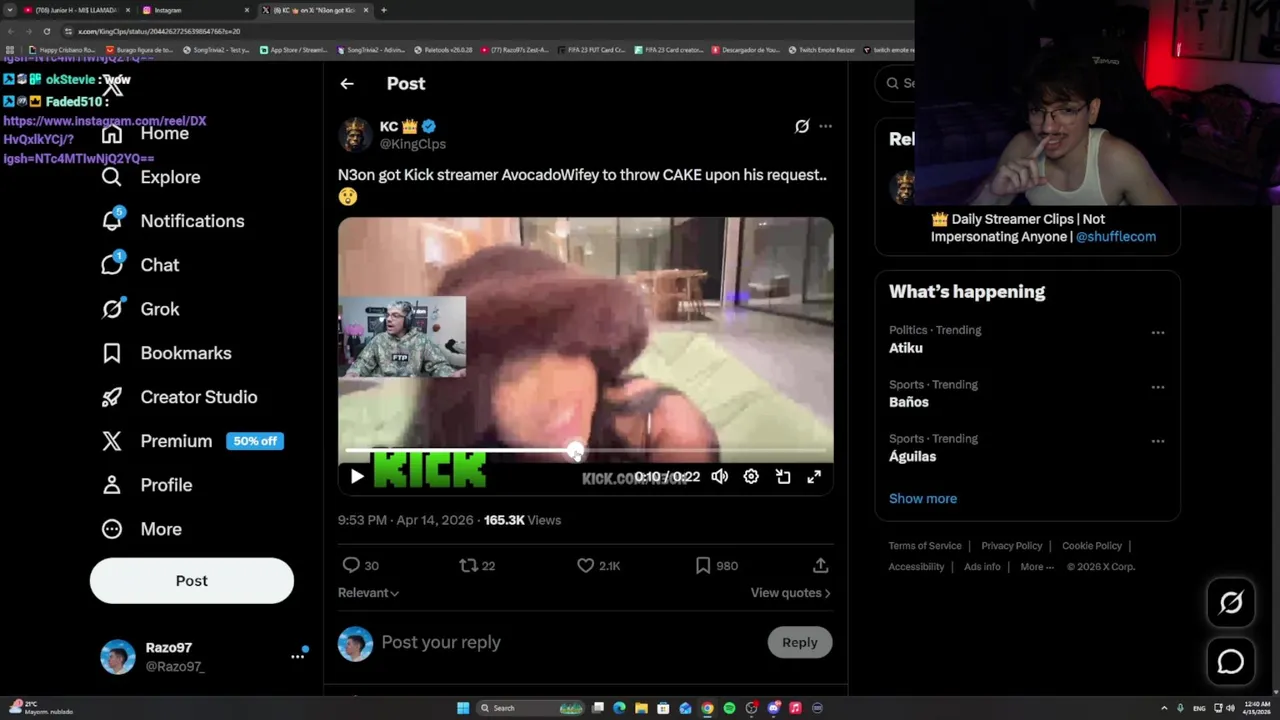The image size is (1280, 720).
Task: Open Terms of Service footer link
Action: coord(925,546)
